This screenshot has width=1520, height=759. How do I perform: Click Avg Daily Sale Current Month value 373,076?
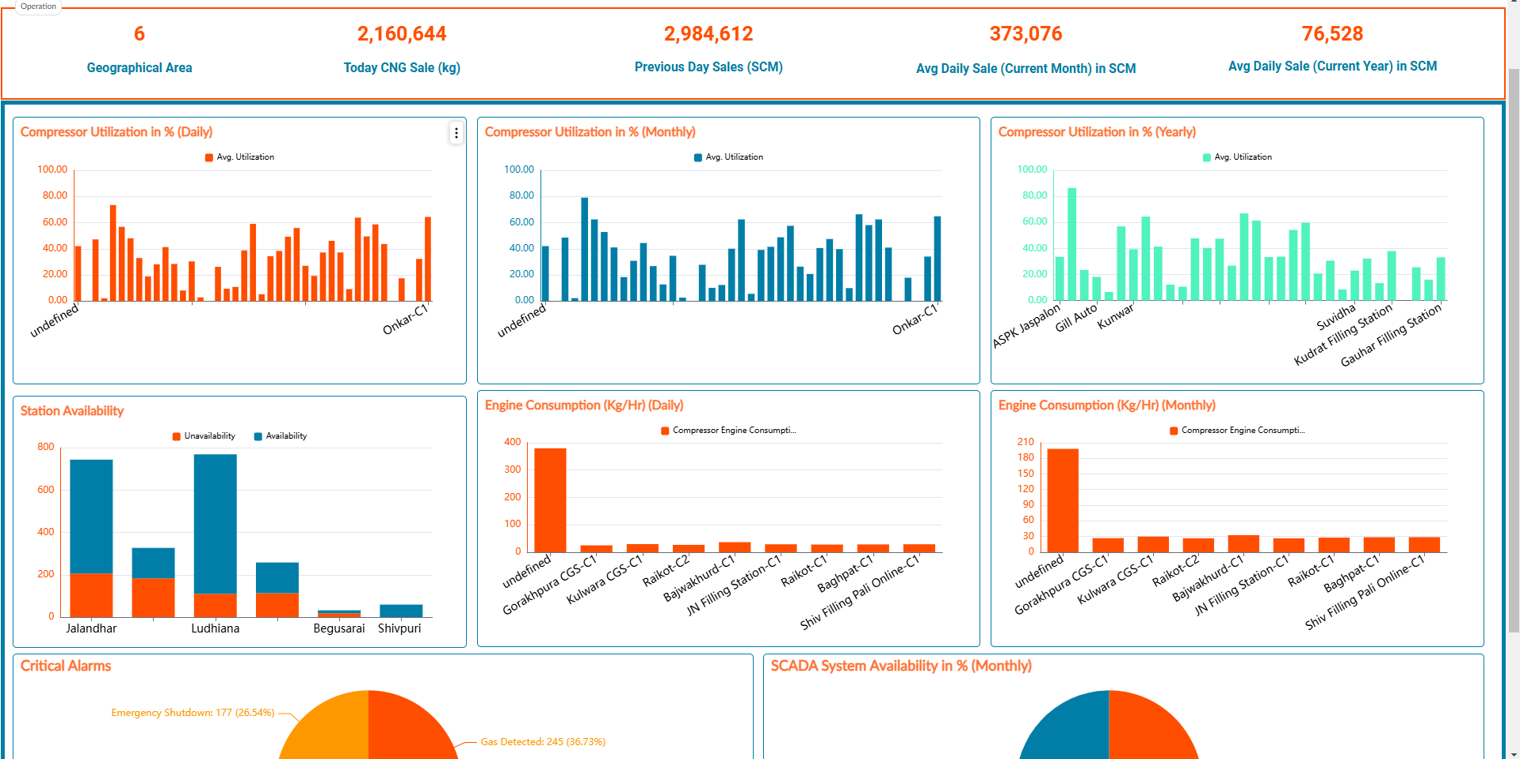click(1026, 34)
